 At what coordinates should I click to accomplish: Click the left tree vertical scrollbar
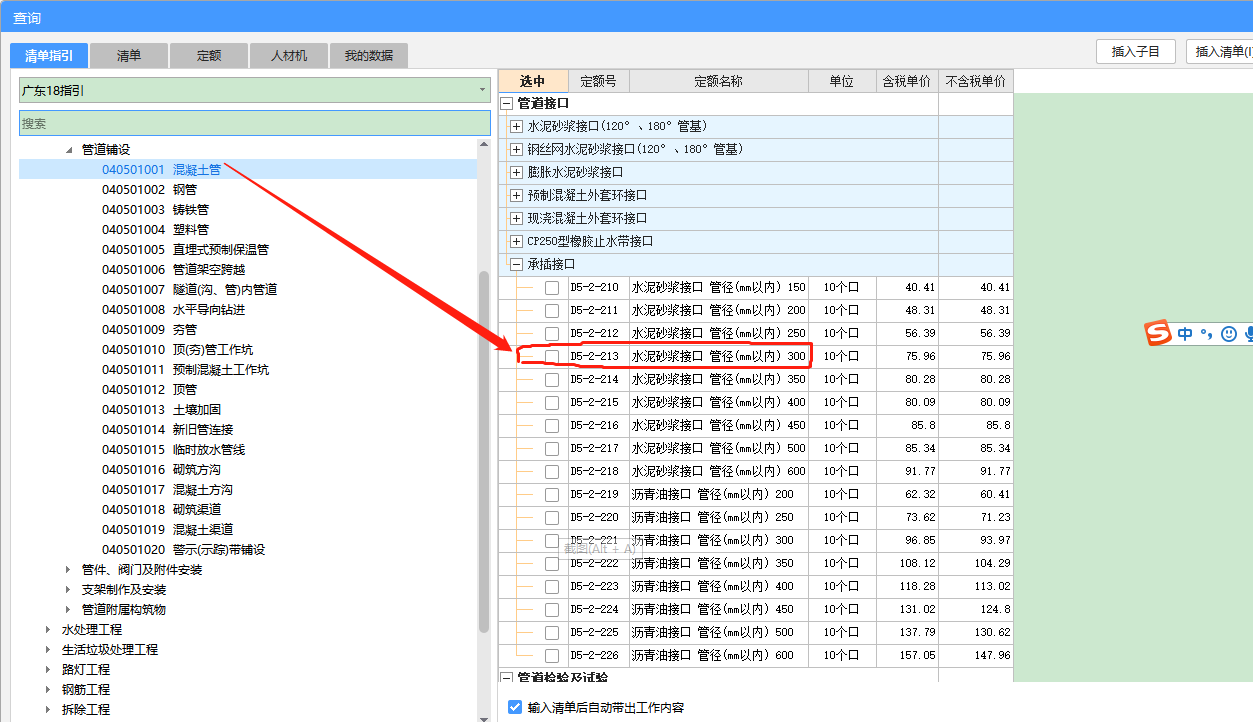[484, 450]
